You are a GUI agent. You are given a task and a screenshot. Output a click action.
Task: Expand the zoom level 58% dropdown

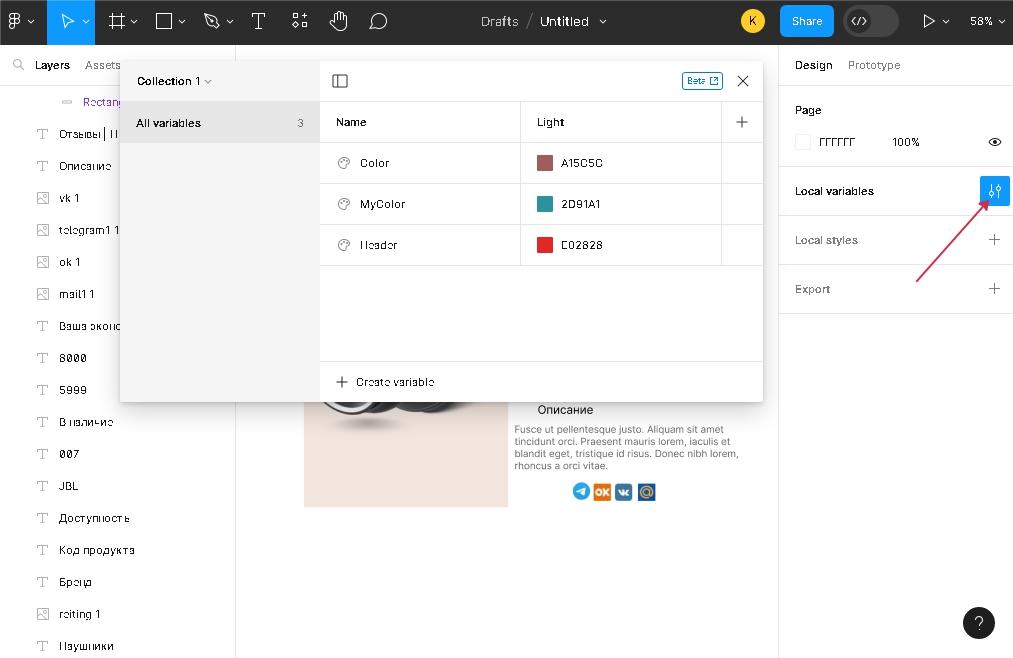(987, 21)
